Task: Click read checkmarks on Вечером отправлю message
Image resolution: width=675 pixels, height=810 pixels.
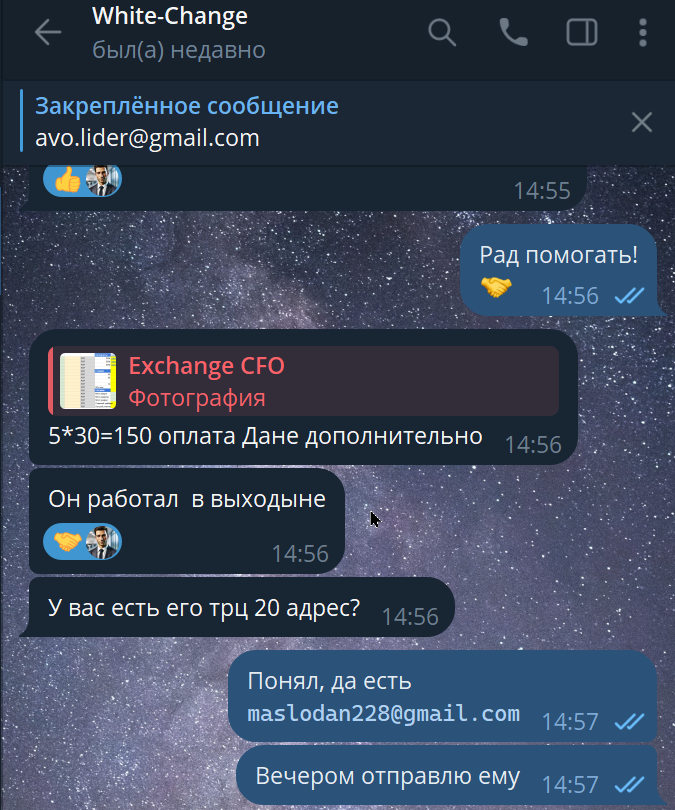Action: pyautogui.click(x=629, y=785)
